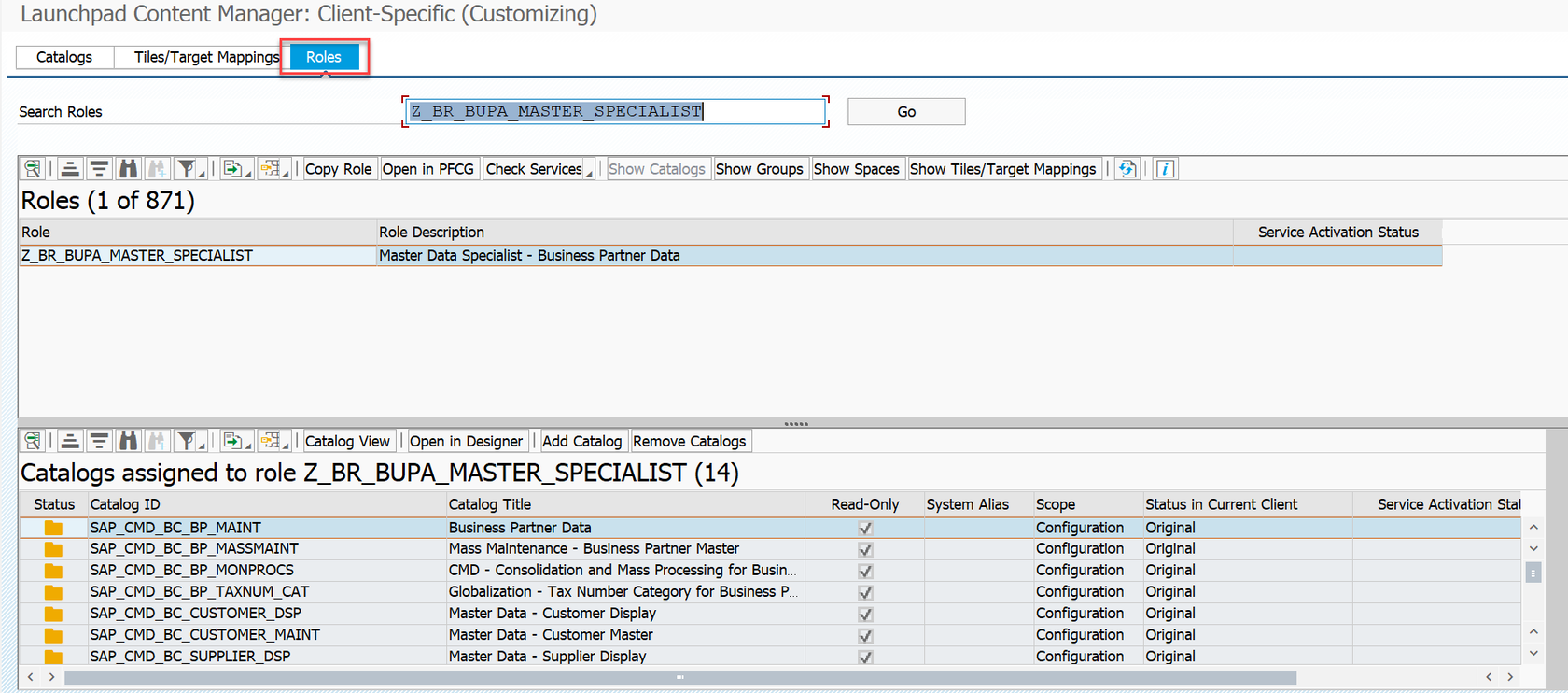Sort ascending in Roles toolbar
This screenshot has width=1568, height=693.
(x=70, y=169)
